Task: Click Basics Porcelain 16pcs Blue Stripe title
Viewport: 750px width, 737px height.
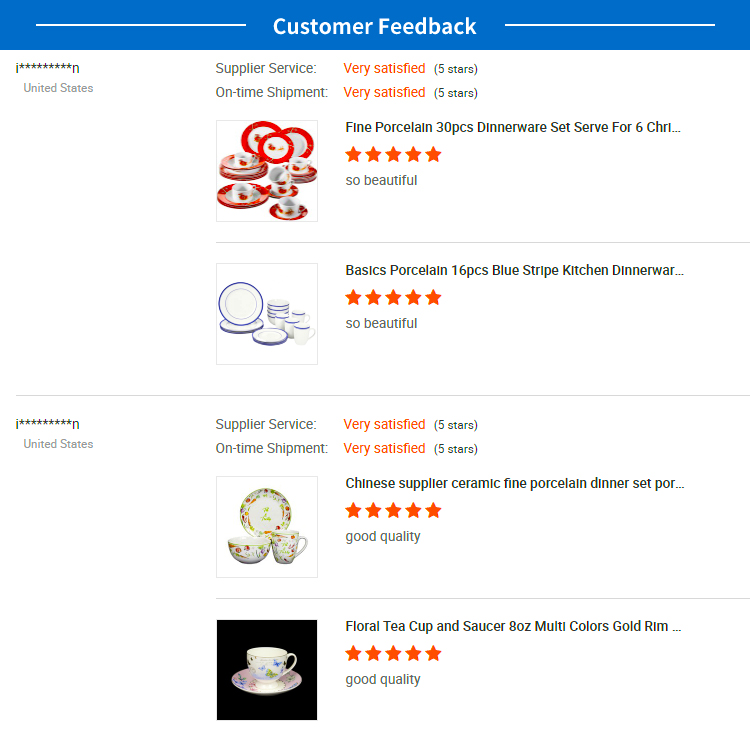Action: (515, 270)
